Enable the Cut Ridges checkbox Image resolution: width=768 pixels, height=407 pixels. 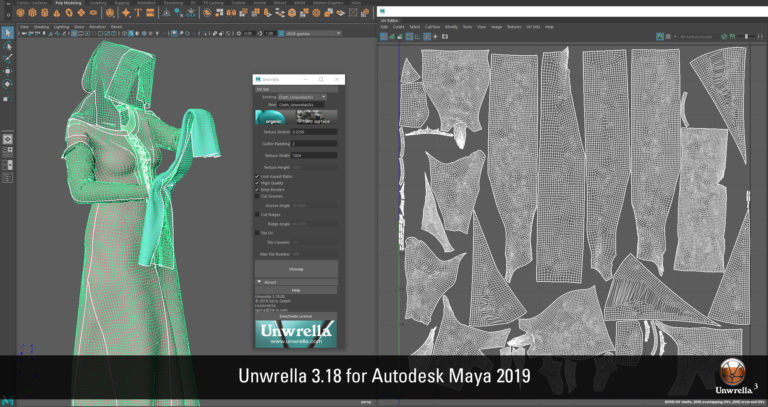[x=257, y=215]
